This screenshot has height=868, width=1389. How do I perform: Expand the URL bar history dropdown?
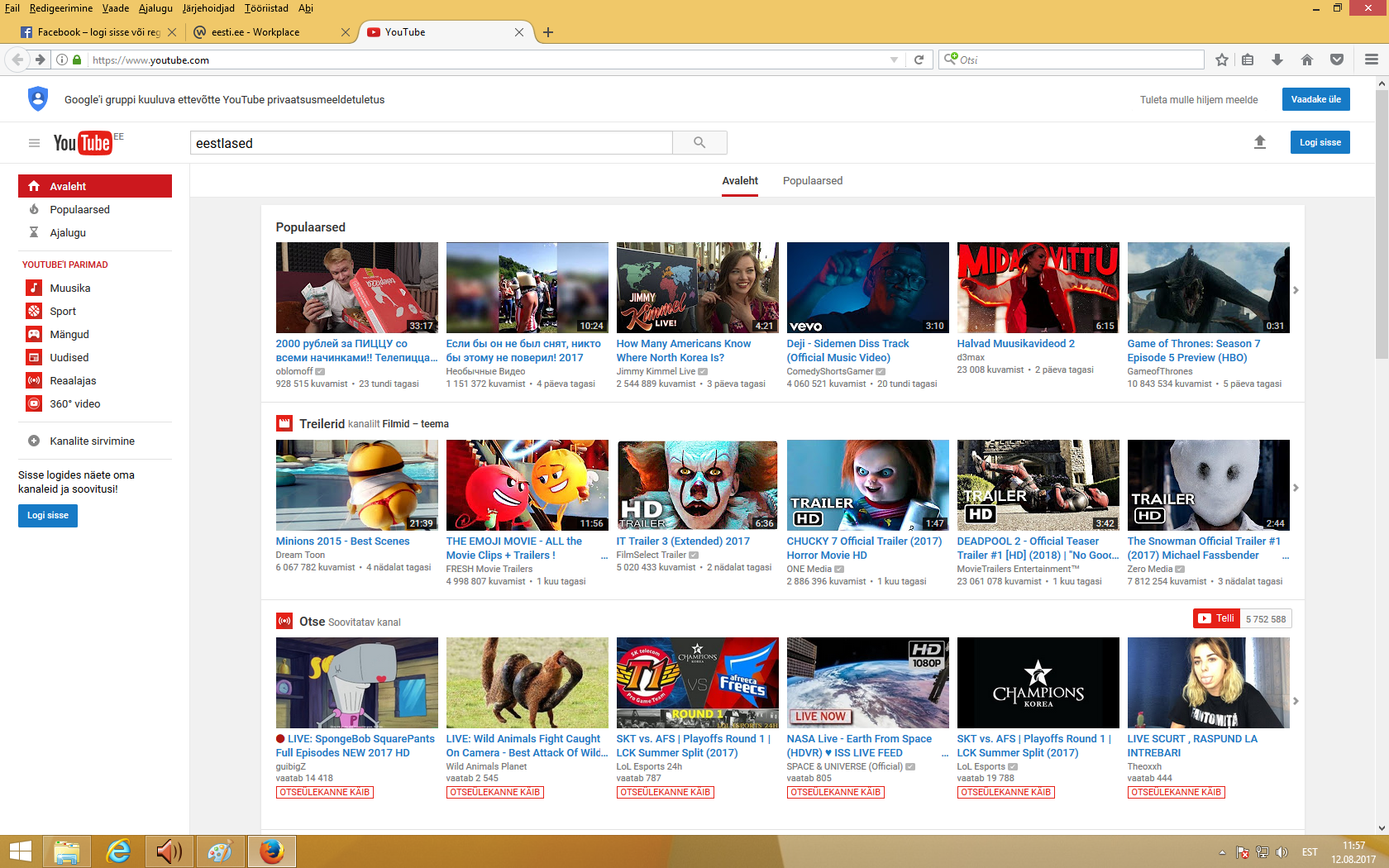(894, 60)
